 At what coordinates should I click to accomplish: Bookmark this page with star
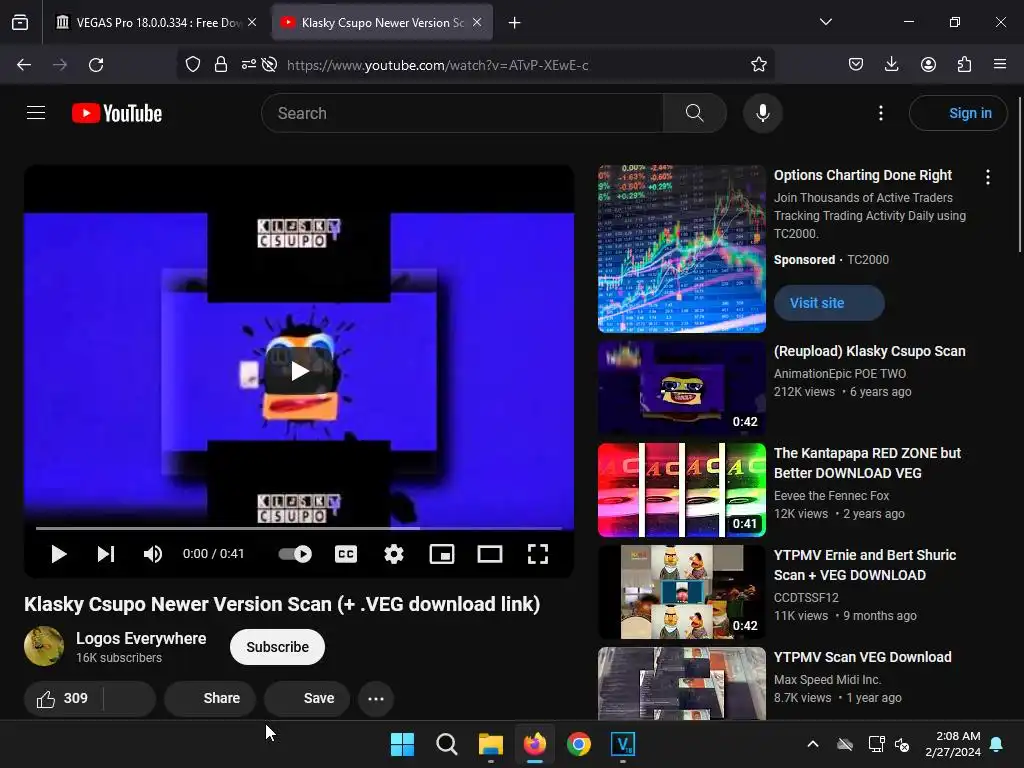click(x=758, y=65)
